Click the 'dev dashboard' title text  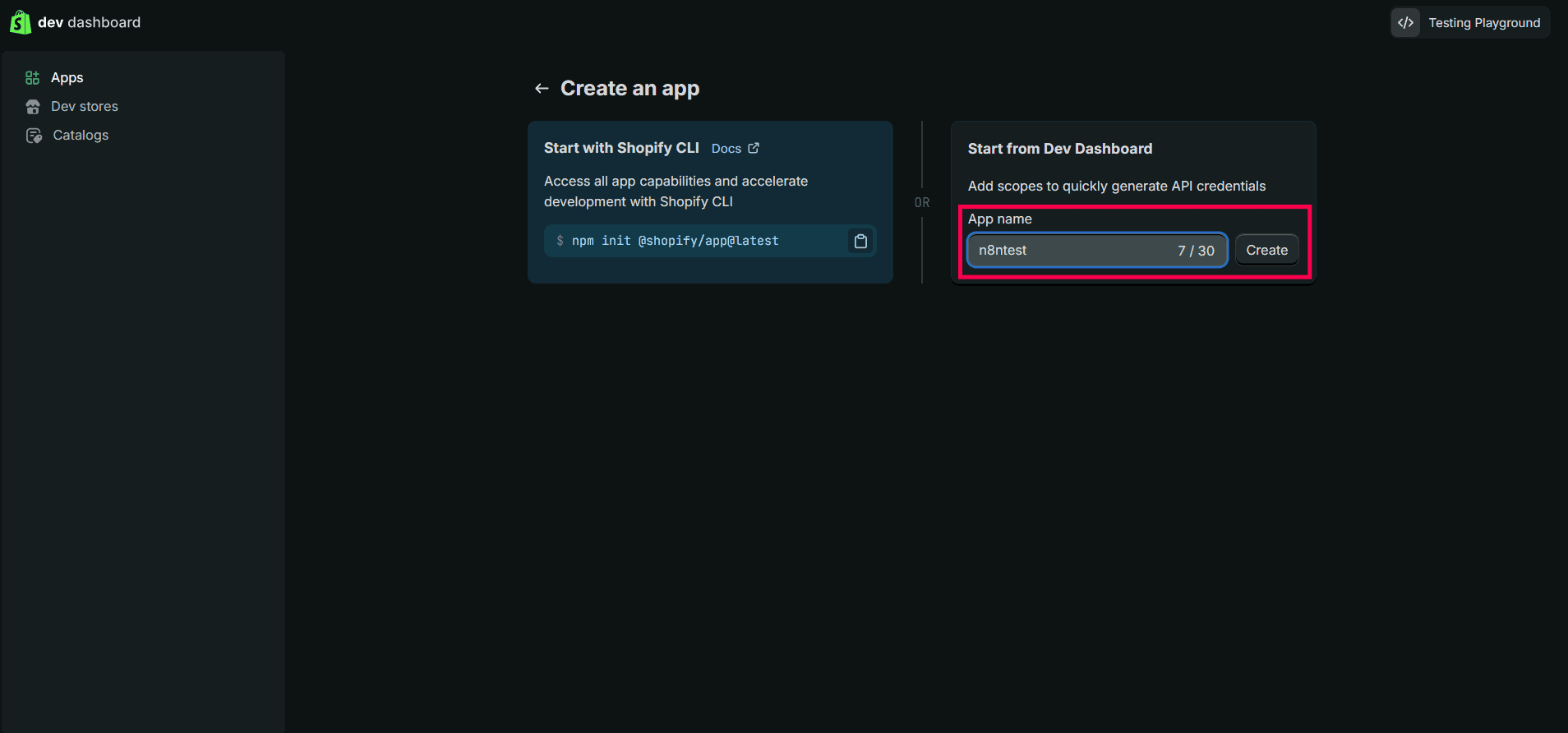point(89,23)
